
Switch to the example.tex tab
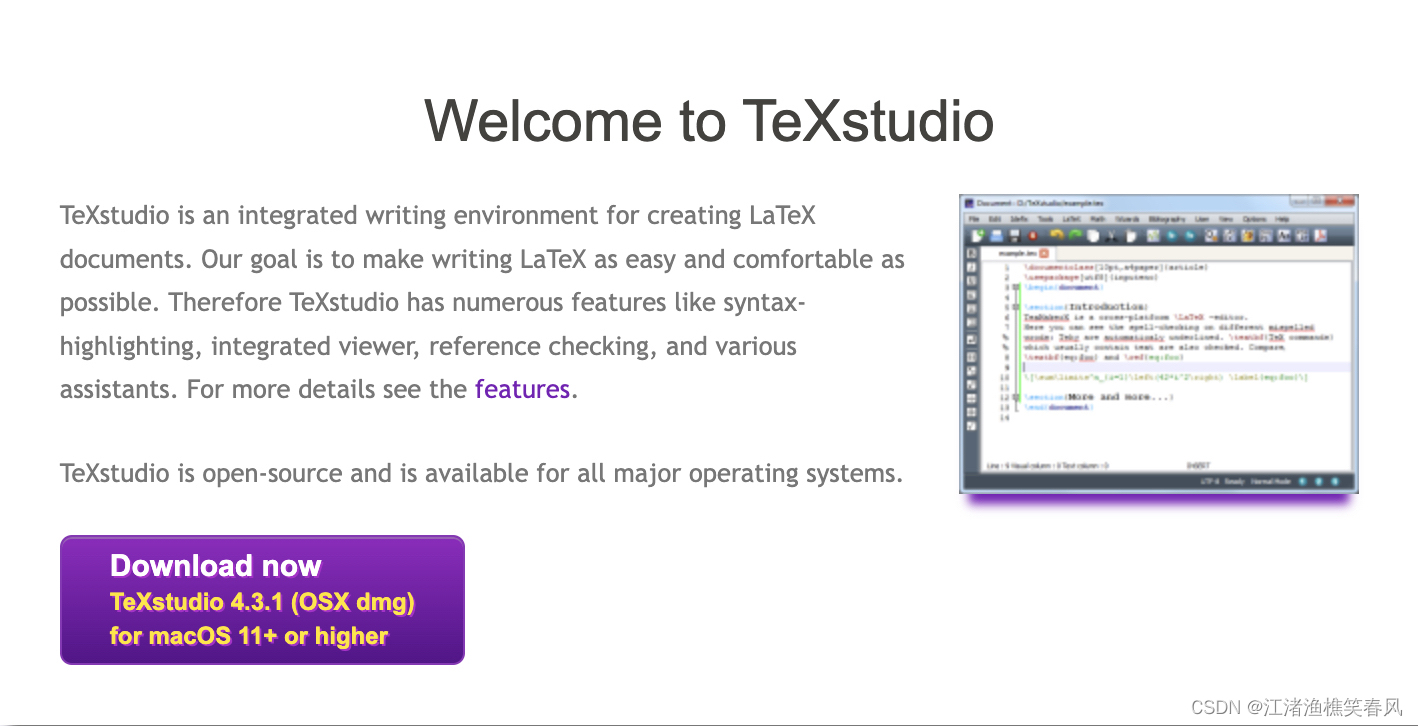pyautogui.click(x=1016, y=253)
